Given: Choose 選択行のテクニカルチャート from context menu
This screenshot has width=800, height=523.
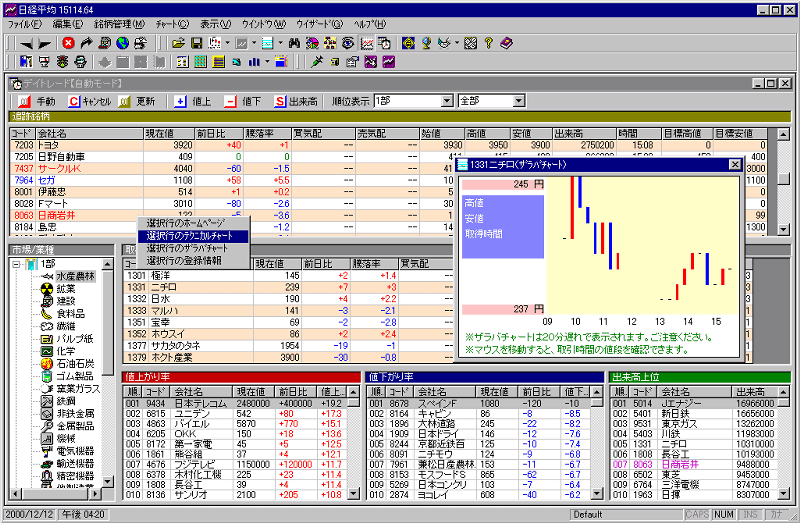Looking at the screenshot, I should (193, 236).
